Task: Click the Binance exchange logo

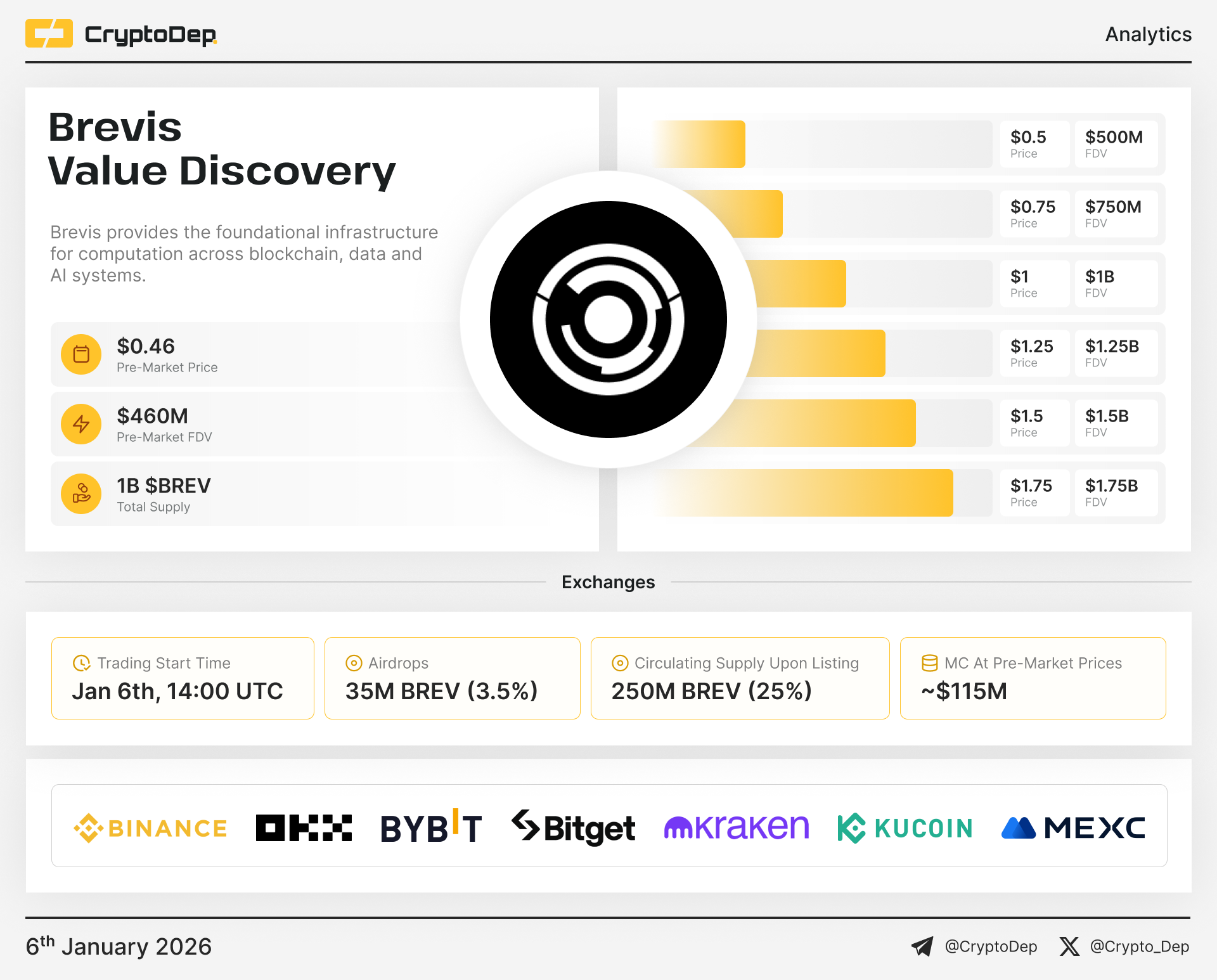Action: (150, 828)
